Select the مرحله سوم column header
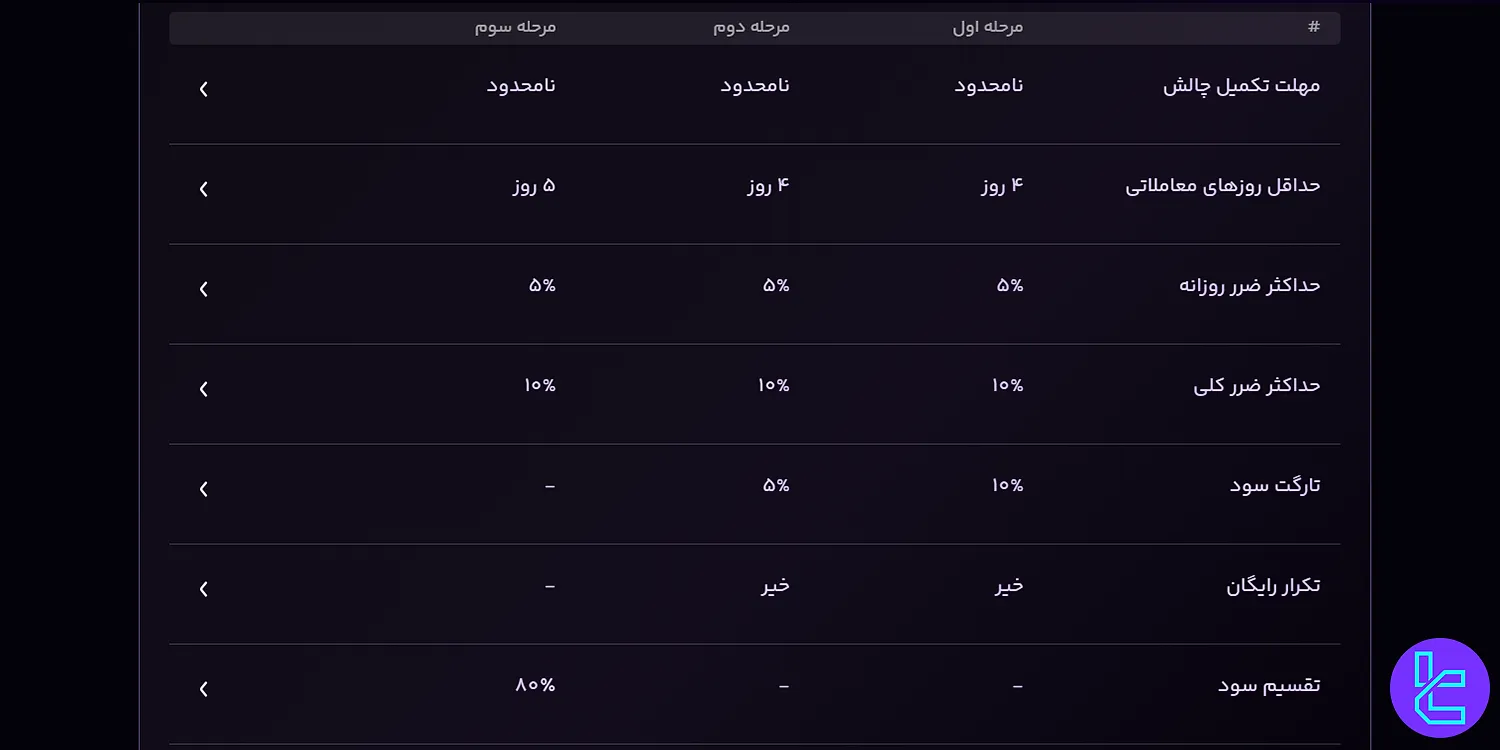Image resolution: width=1500 pixels, height=750 pixels. pos(515,27)
